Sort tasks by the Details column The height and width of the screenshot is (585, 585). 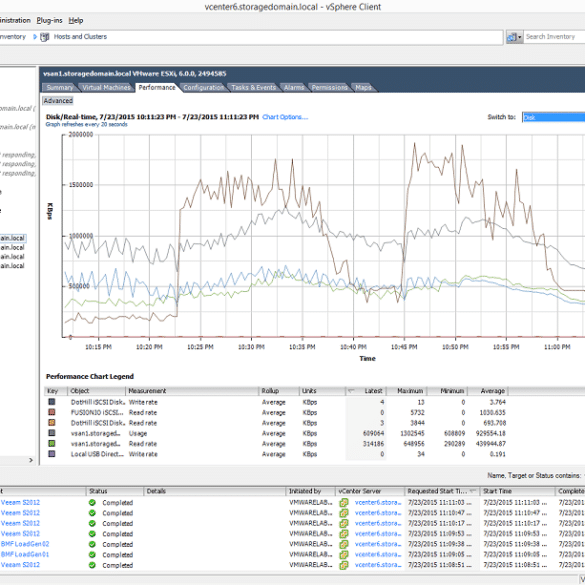pyautogui.click(x=215, y=491)
